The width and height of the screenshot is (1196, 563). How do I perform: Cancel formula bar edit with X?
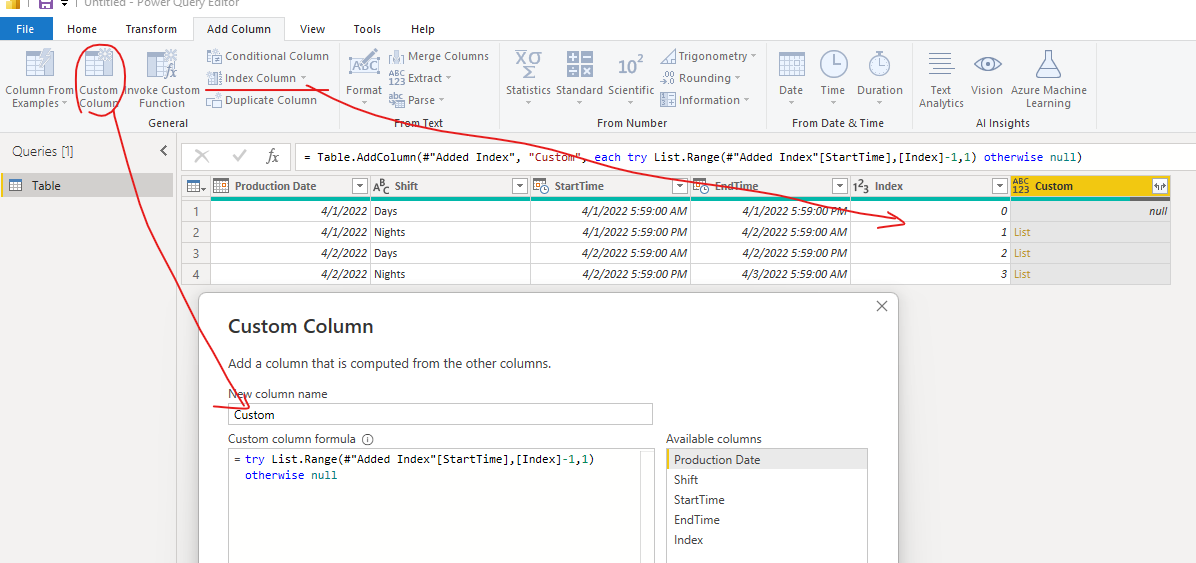coord(202,156)
